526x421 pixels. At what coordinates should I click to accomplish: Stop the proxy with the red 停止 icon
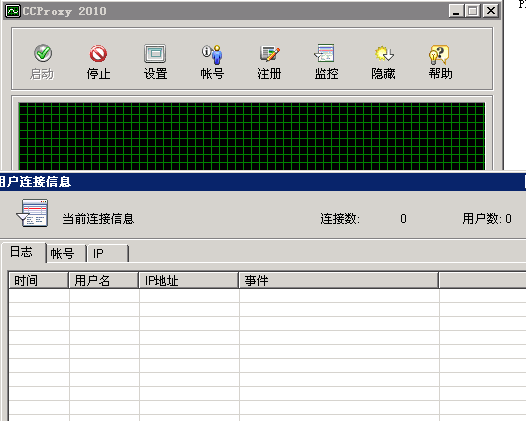tap(98, 54)
